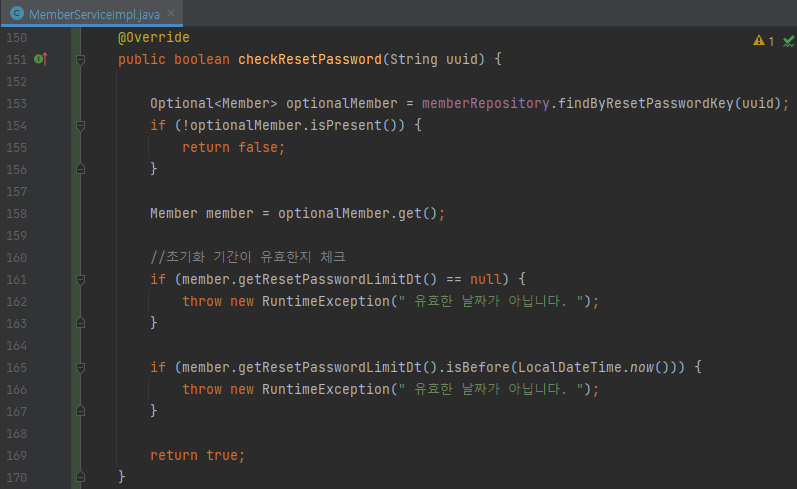The width and height of the screenshot is (797, 489).
Task: Click 'return true;' statement
Action: [x=197, y=455]
